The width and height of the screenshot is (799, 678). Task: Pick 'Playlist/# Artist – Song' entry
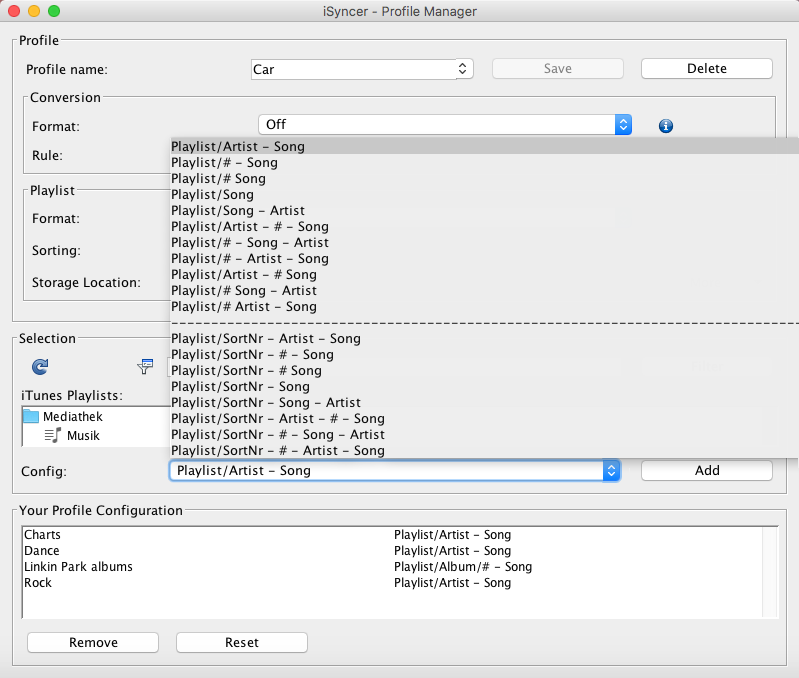tap(484, 307)
